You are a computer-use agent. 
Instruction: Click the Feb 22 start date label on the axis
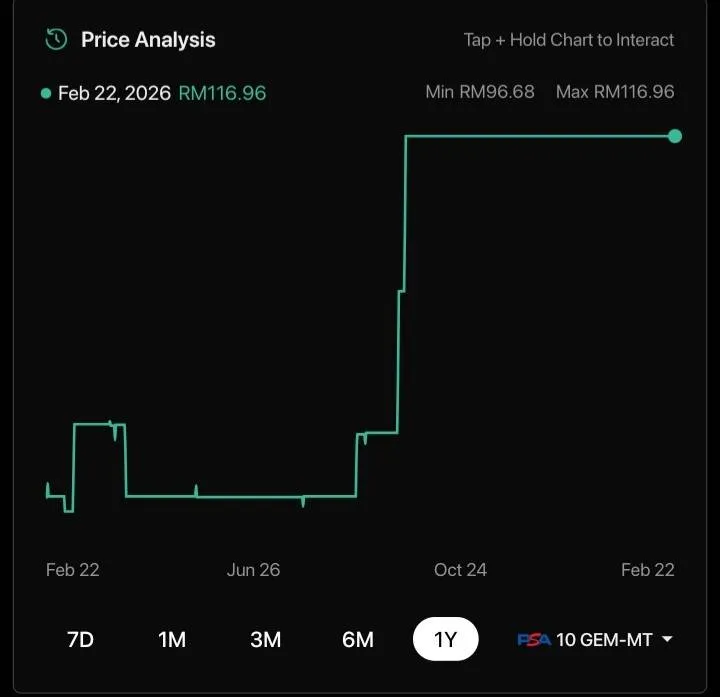(73, 570)
